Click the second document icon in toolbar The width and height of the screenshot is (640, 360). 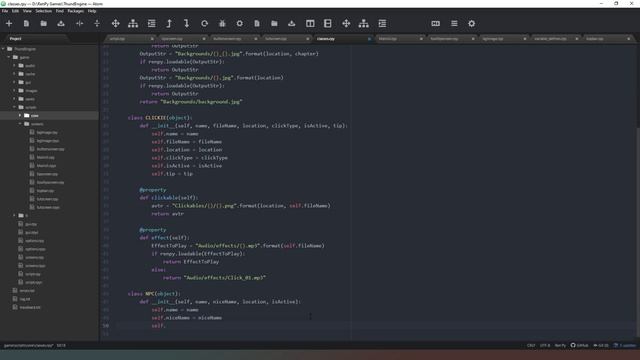tap(257, 24)
